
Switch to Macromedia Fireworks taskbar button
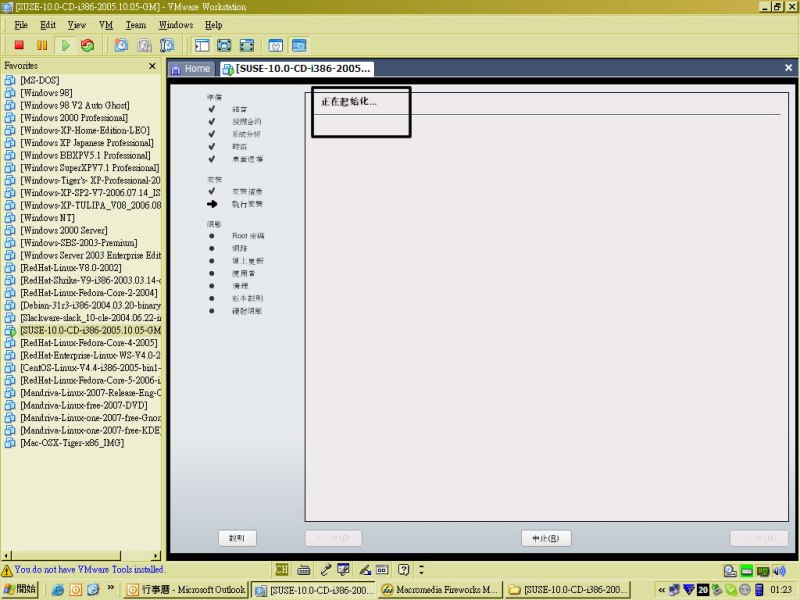tap(440, 590)
